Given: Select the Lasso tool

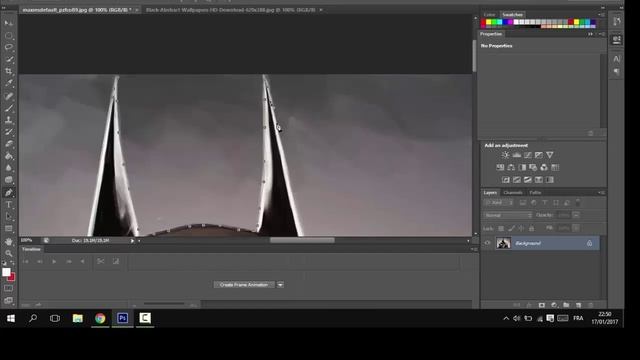Looking at the screenshot, I should coord(9,47).
